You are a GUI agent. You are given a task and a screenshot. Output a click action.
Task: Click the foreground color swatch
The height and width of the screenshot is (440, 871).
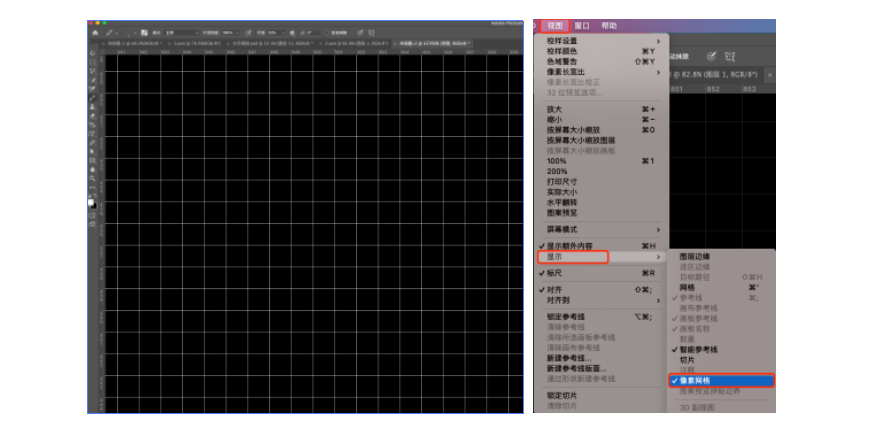pyautogui.click(x=92, y=198)
